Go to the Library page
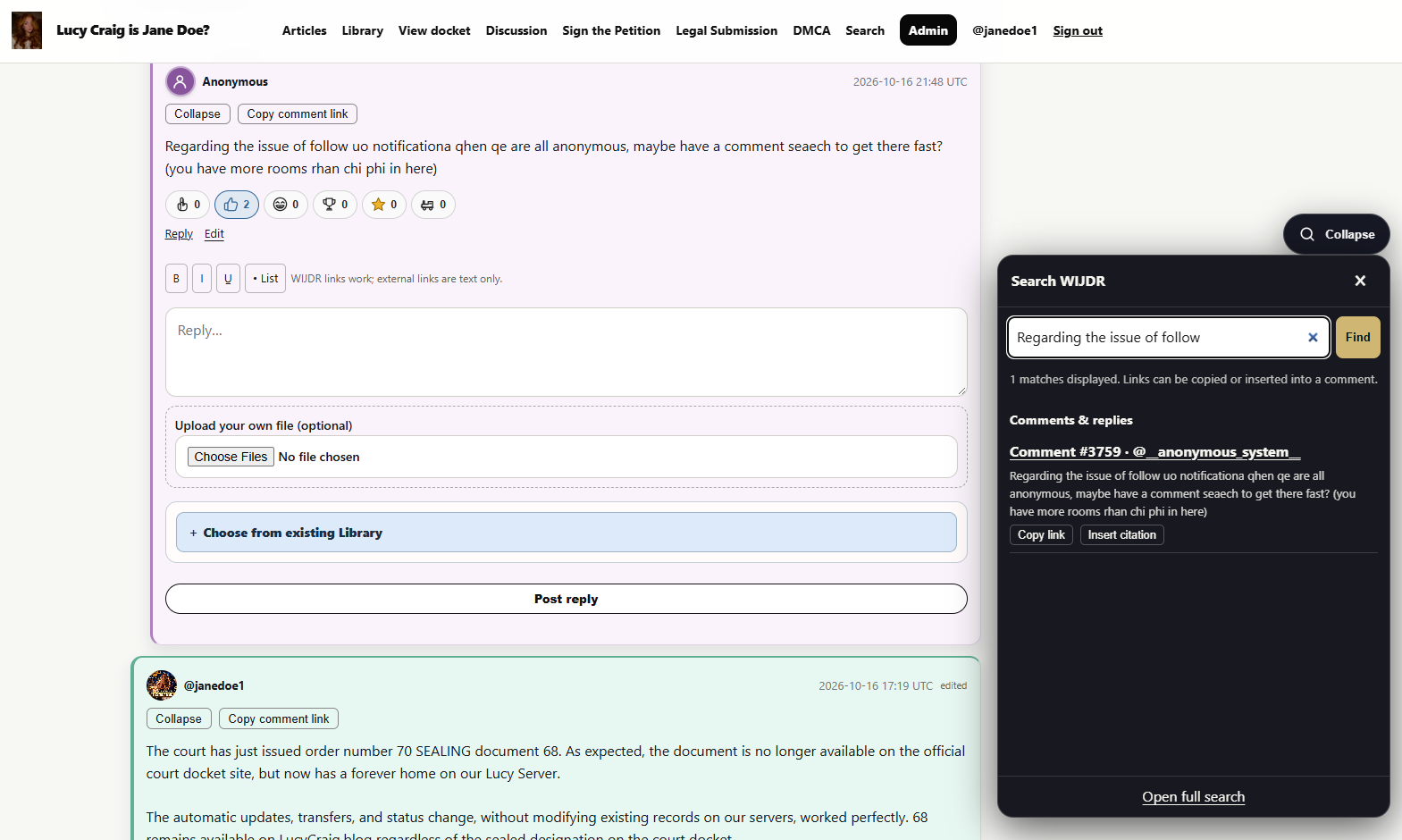 click(363, 30)
